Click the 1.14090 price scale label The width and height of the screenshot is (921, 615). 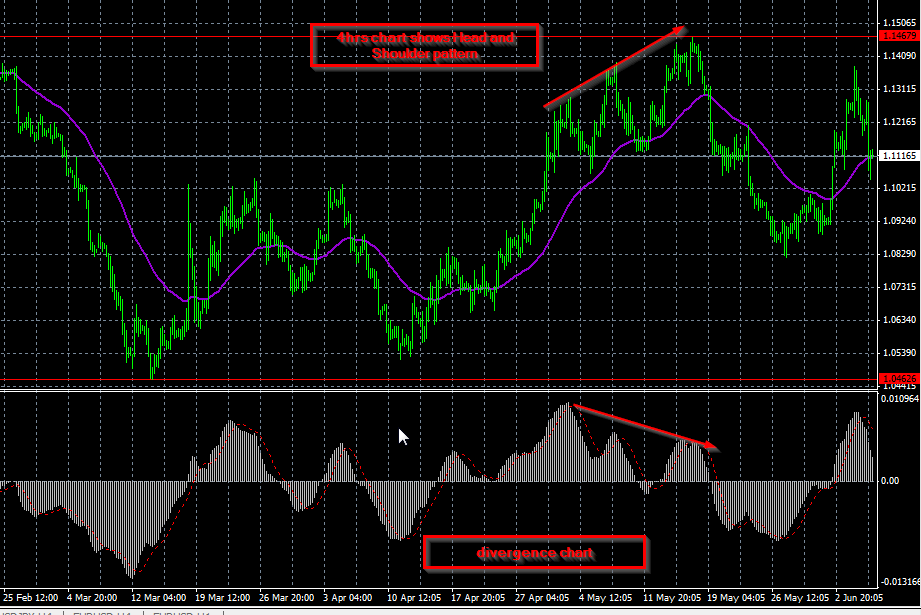(899, 56)
